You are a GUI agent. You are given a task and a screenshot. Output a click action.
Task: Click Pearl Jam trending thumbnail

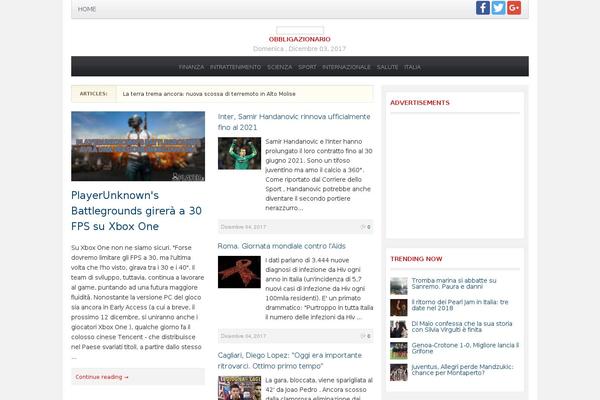tap(399, 307)
